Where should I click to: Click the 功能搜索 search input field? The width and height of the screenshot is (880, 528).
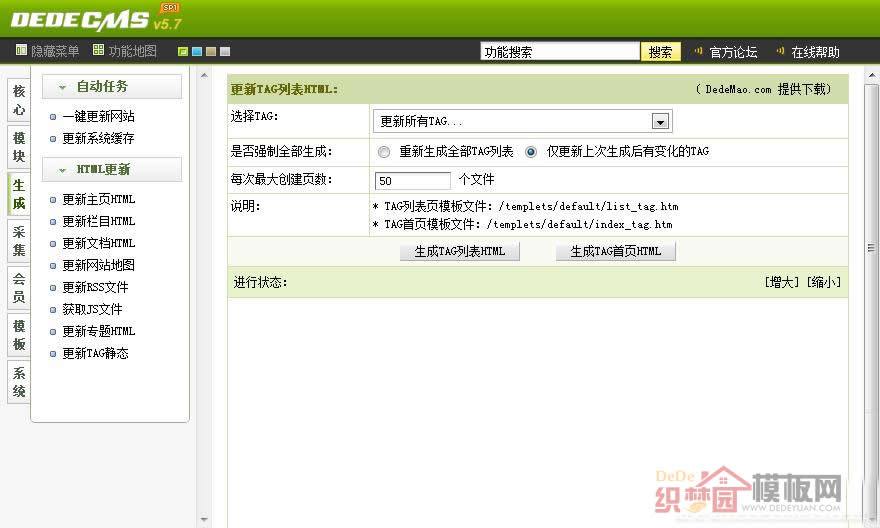(x=559, y=52)
